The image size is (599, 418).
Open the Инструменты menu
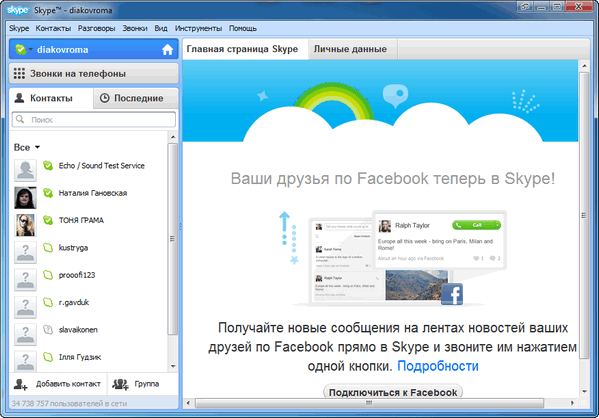(198, 28)
